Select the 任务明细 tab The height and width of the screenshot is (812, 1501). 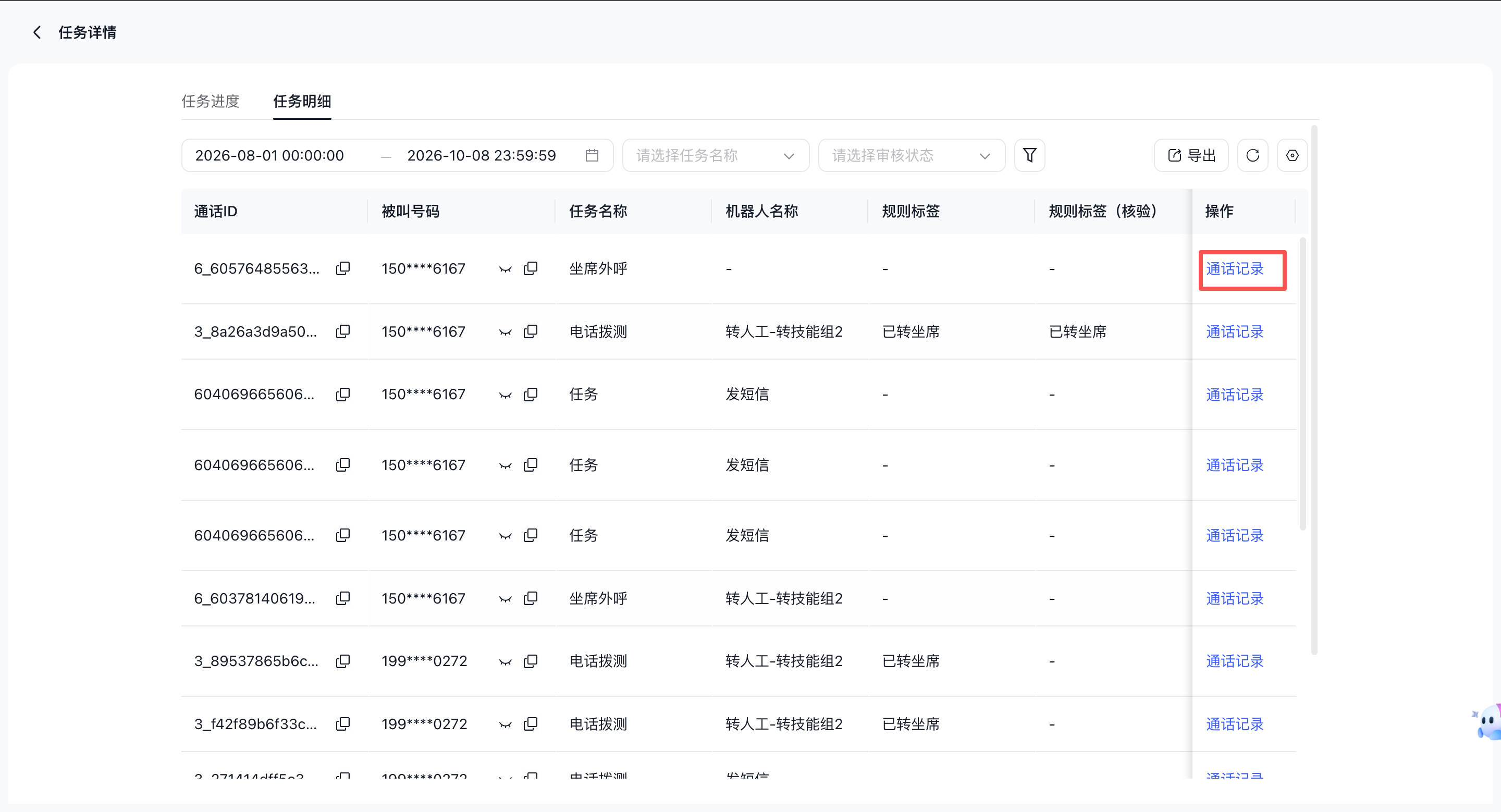pos(302,101)
